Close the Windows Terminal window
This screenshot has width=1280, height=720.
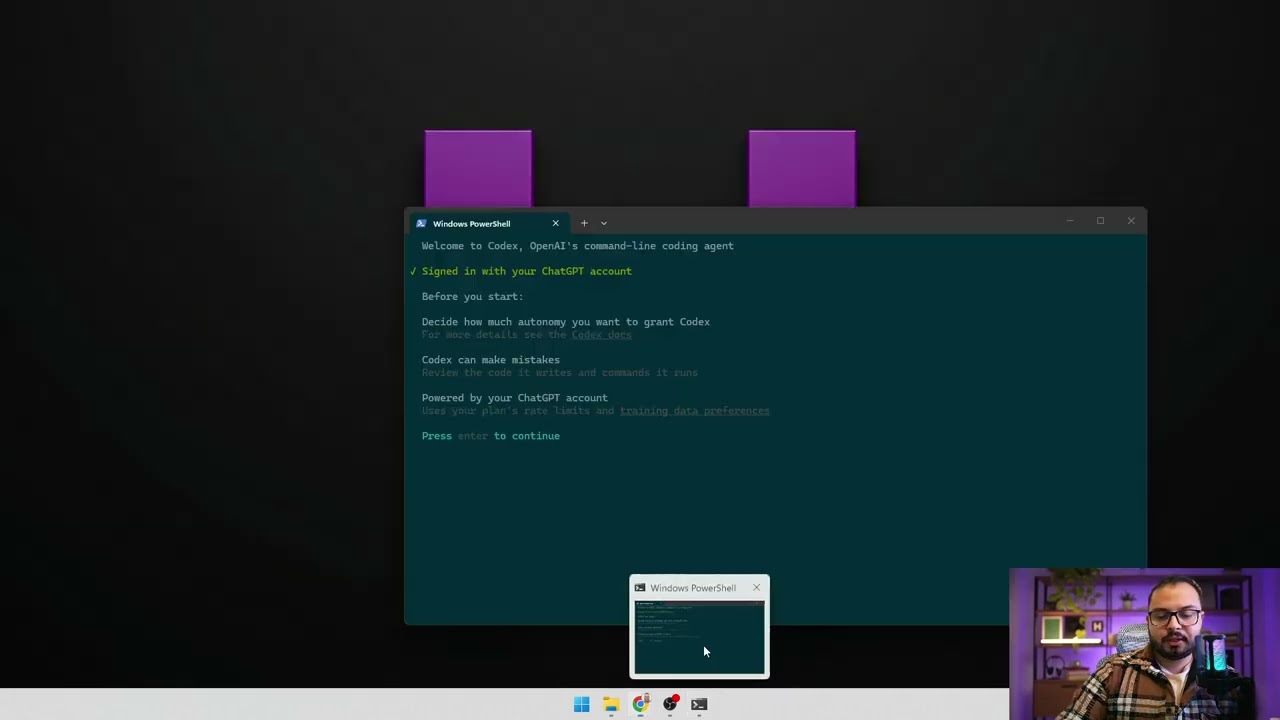[1131, 221]
